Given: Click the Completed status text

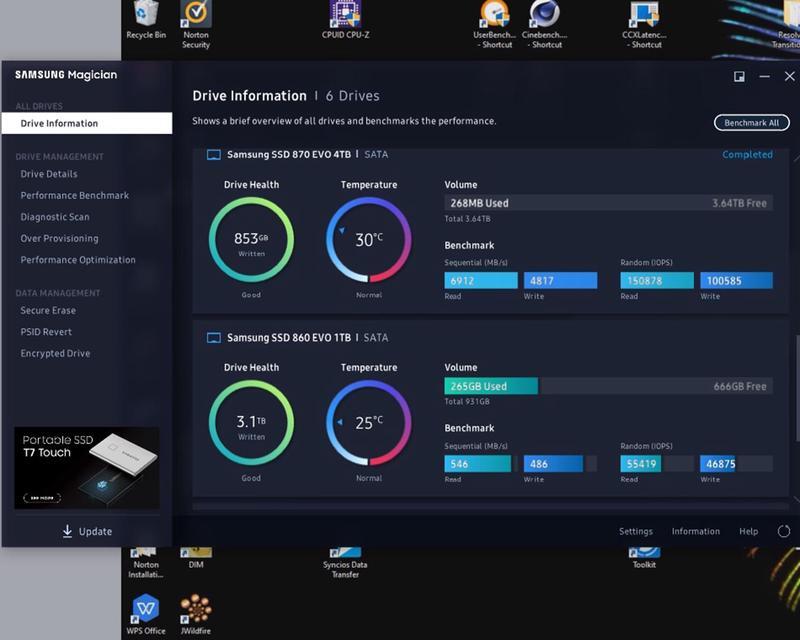Looking at the screenshot, I should pyautogui.click(x=747, y=155).
